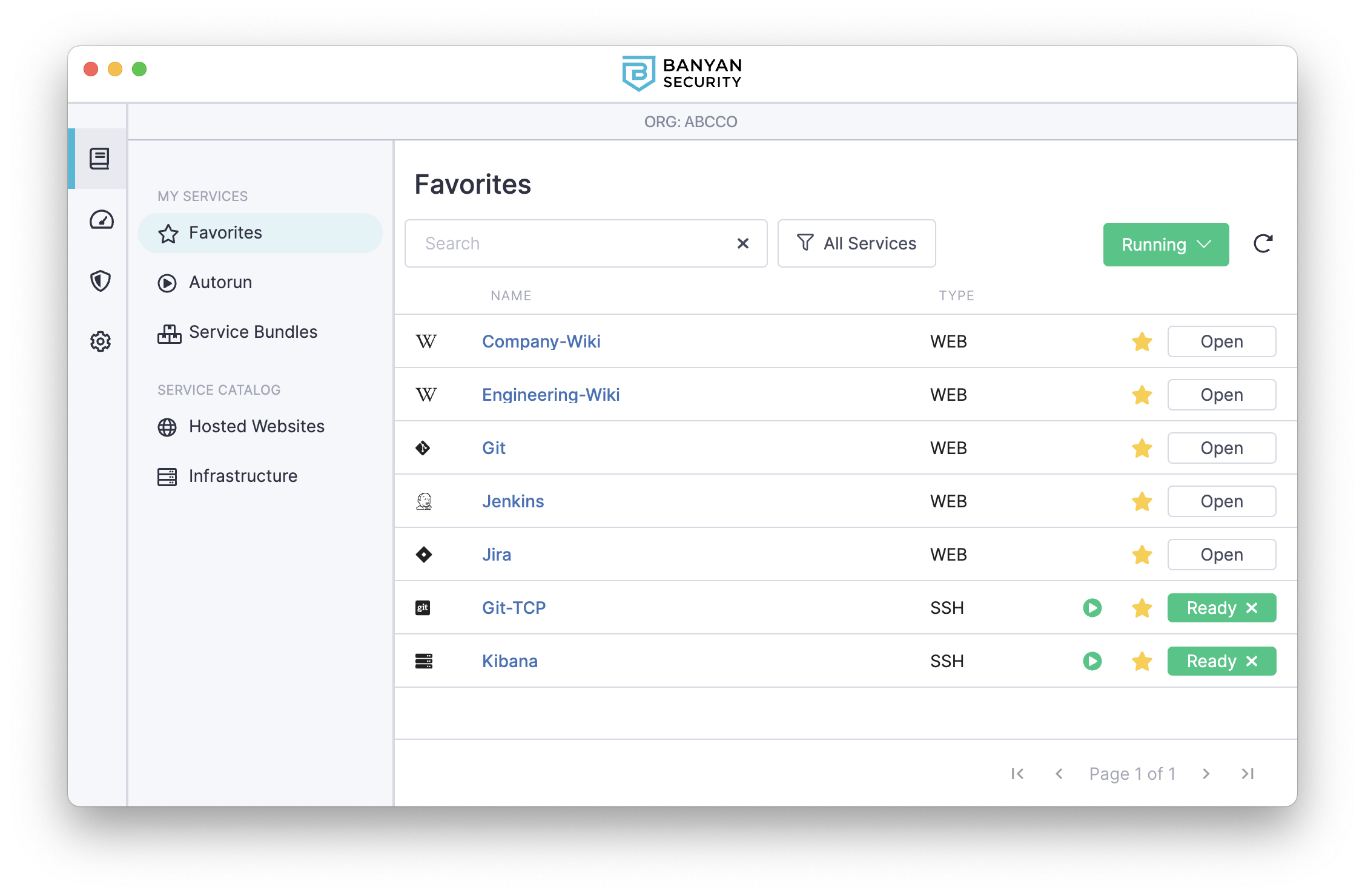Click the Hosted Websites globe icon
The width and height of the screenshot is (1365, 896).
pyautogui.click(x=167, y=426)
